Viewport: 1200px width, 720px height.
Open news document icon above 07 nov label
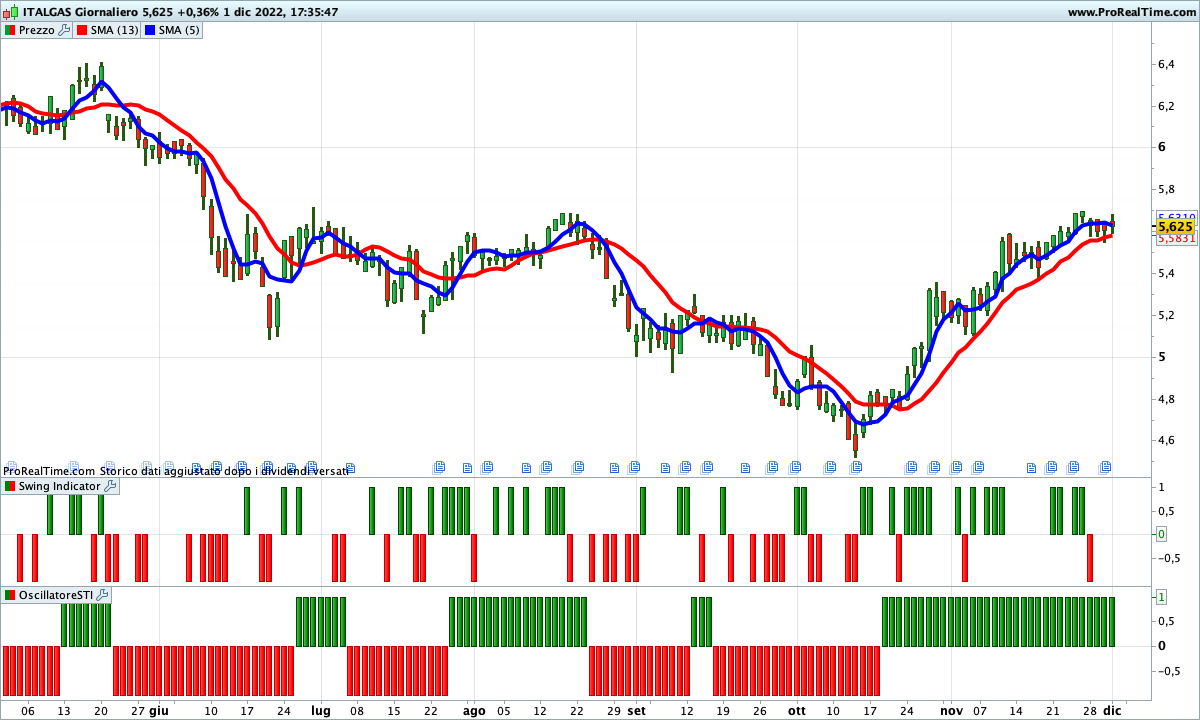(978, 466)
